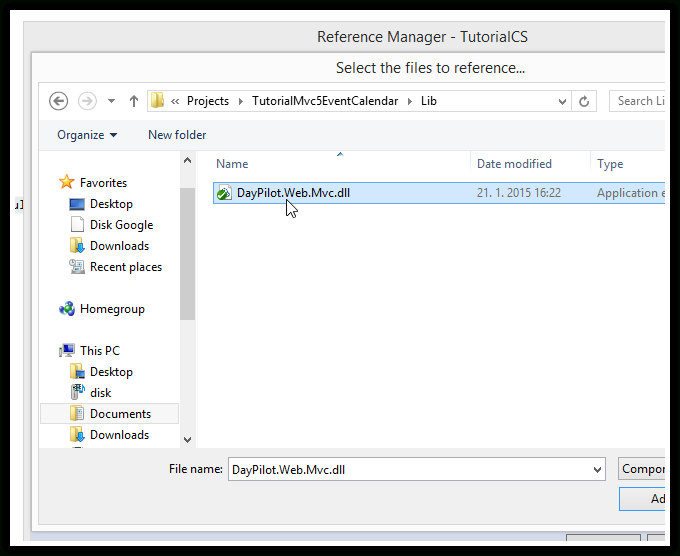The image size is (680, 556).
Task: Select Projects in the breadcrumb path
Action: click(x=208, y=101)
